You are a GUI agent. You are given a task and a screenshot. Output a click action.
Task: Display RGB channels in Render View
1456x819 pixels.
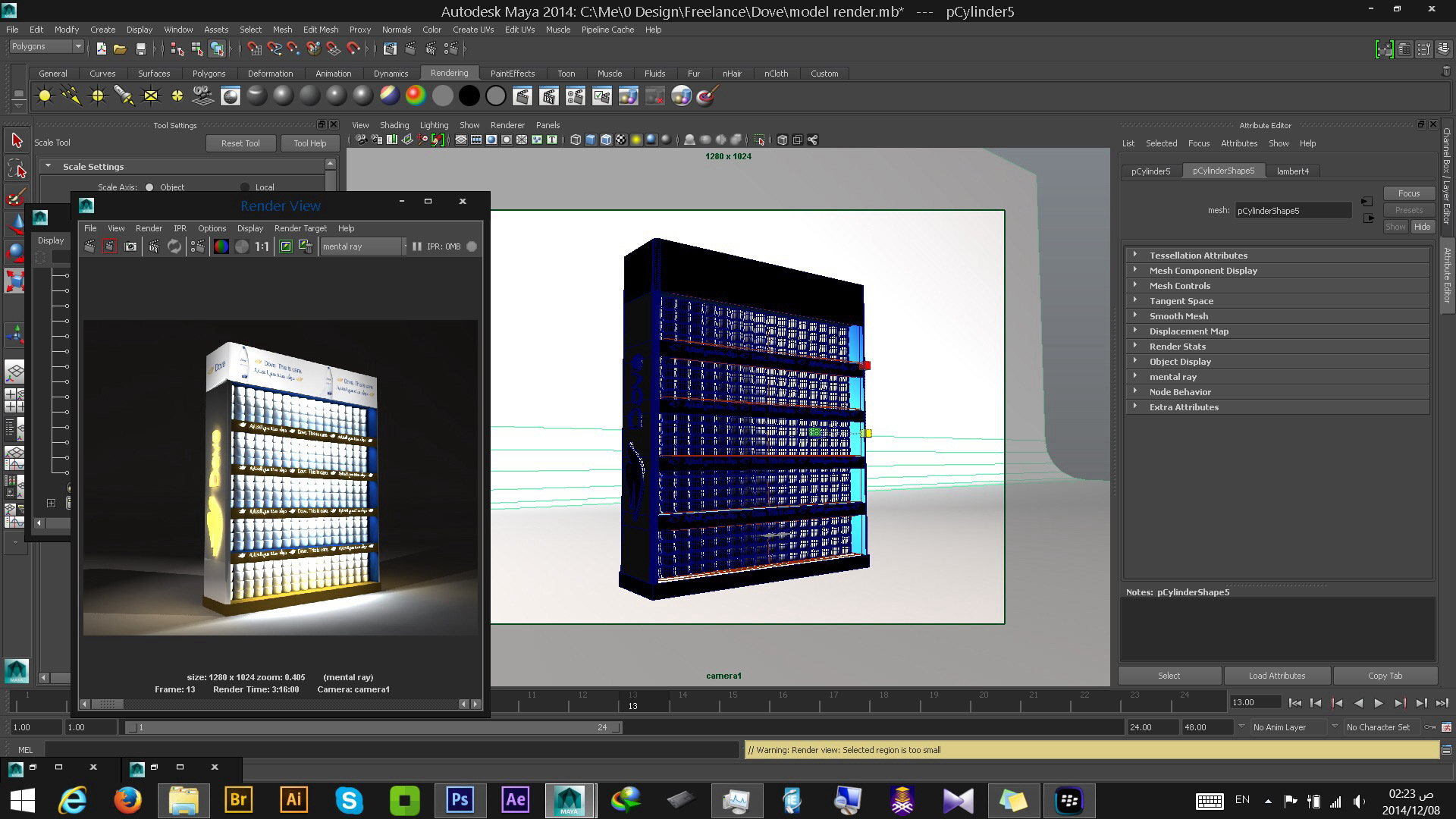point(221,246)
